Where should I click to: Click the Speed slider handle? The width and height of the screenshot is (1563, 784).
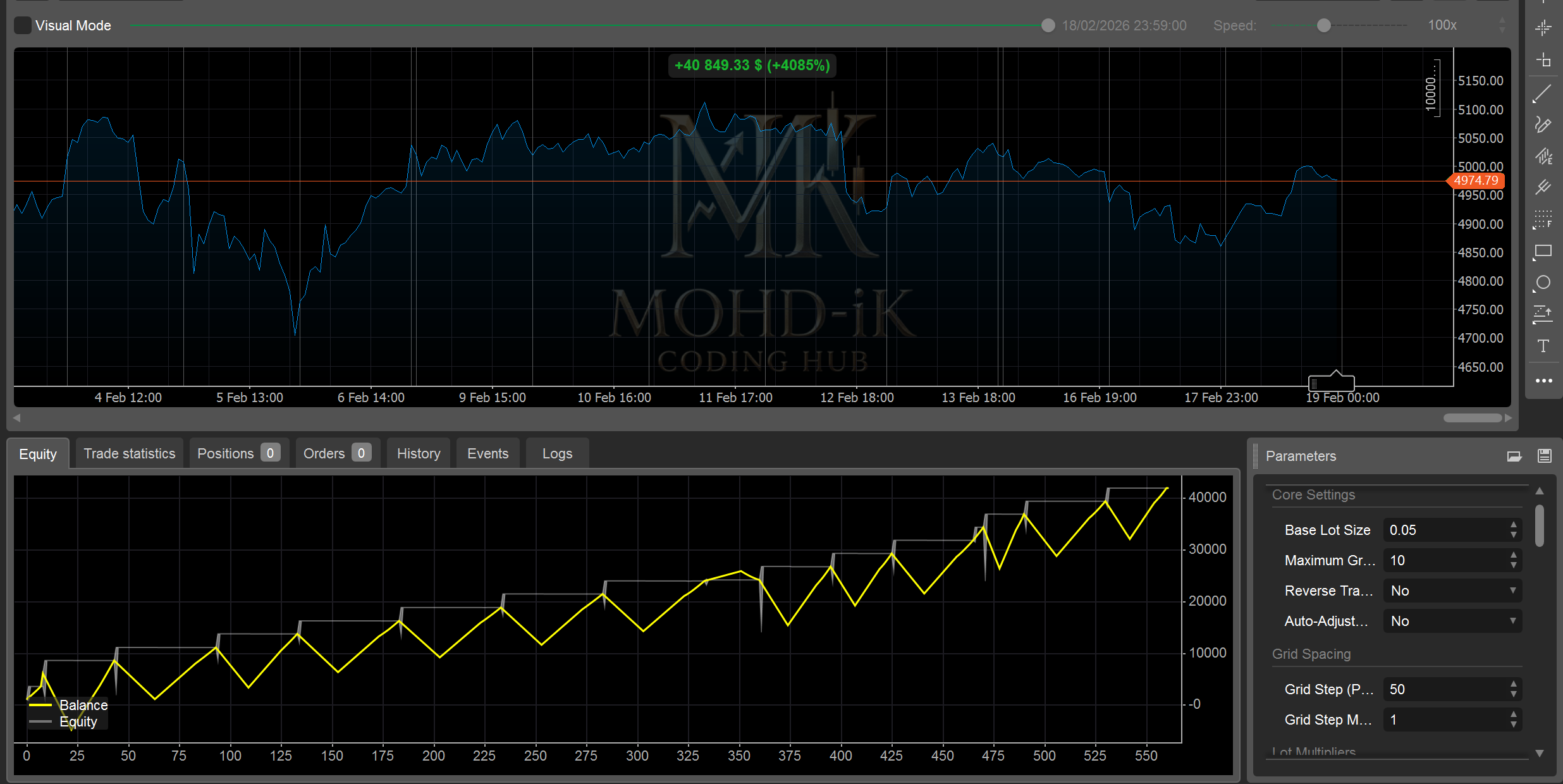[x=1323, y=25]
